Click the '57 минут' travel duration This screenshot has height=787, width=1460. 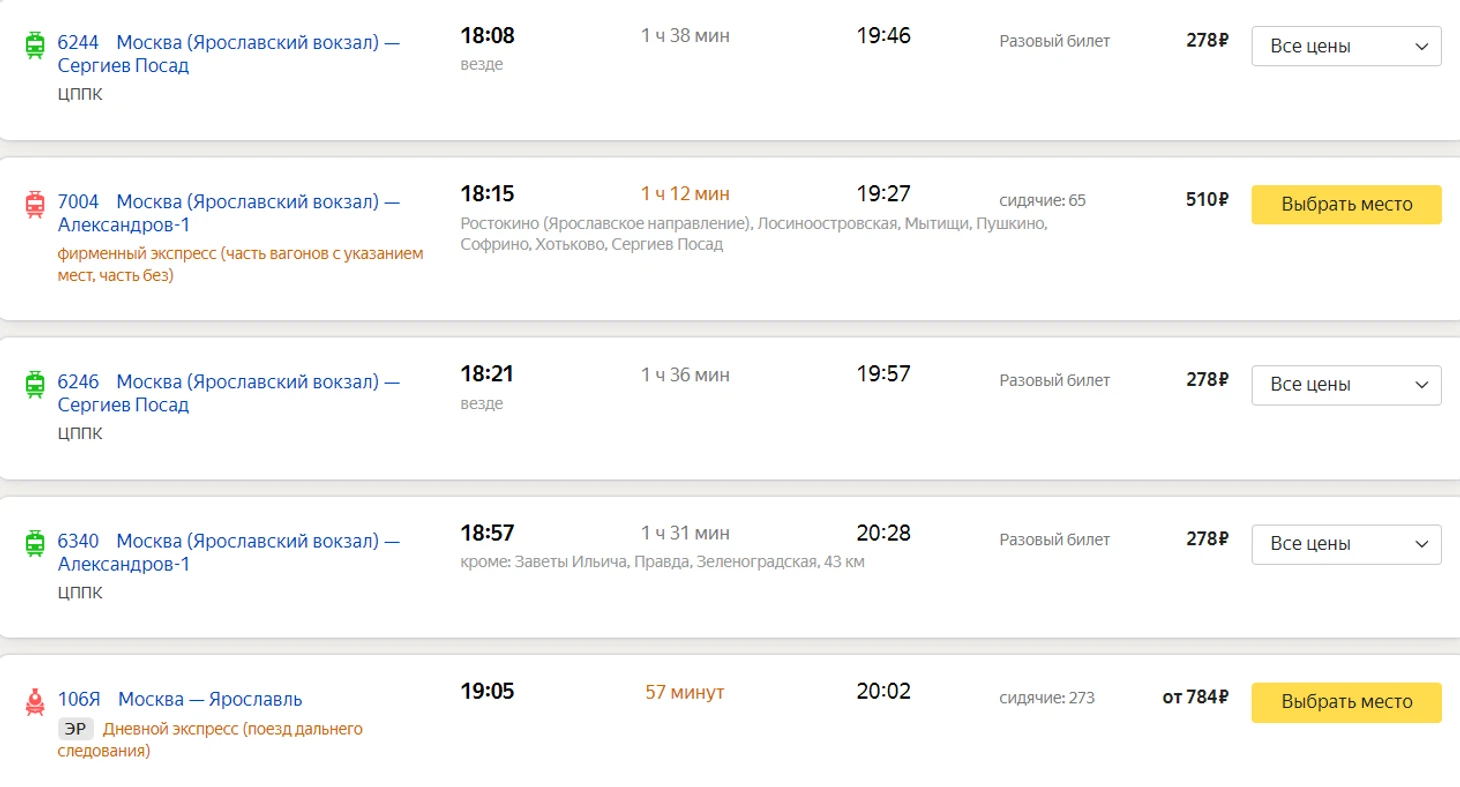point(685,692)
